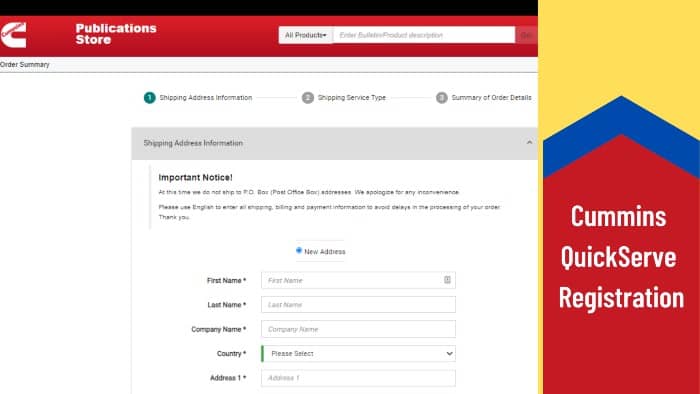700x394 pixels.
Task: Click into the First Name field
Action: (x=358, y=280)
